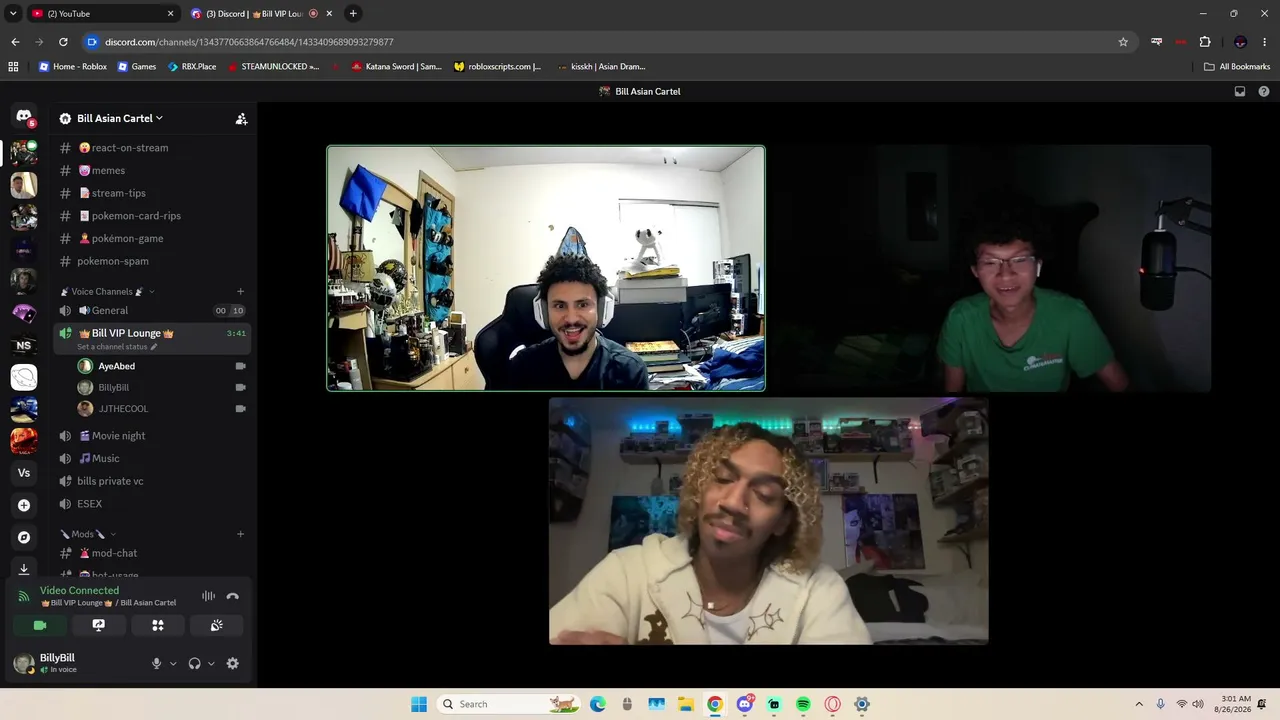Create channel in Voice Channels category
1280x720 pixels.
click(x=240, y=292)
